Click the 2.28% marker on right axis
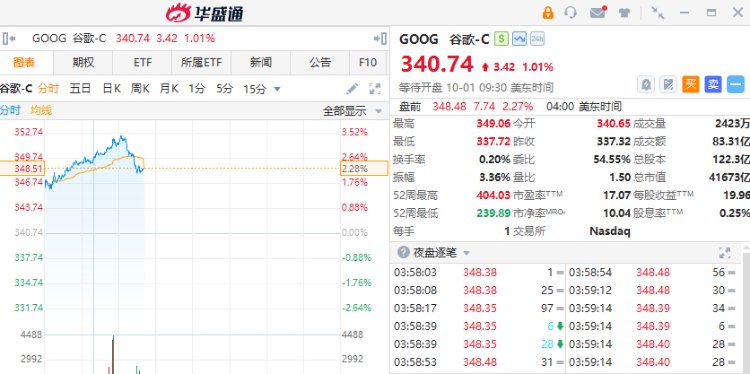The width and height of the screenshot is (750, 374). pos(364,168)
